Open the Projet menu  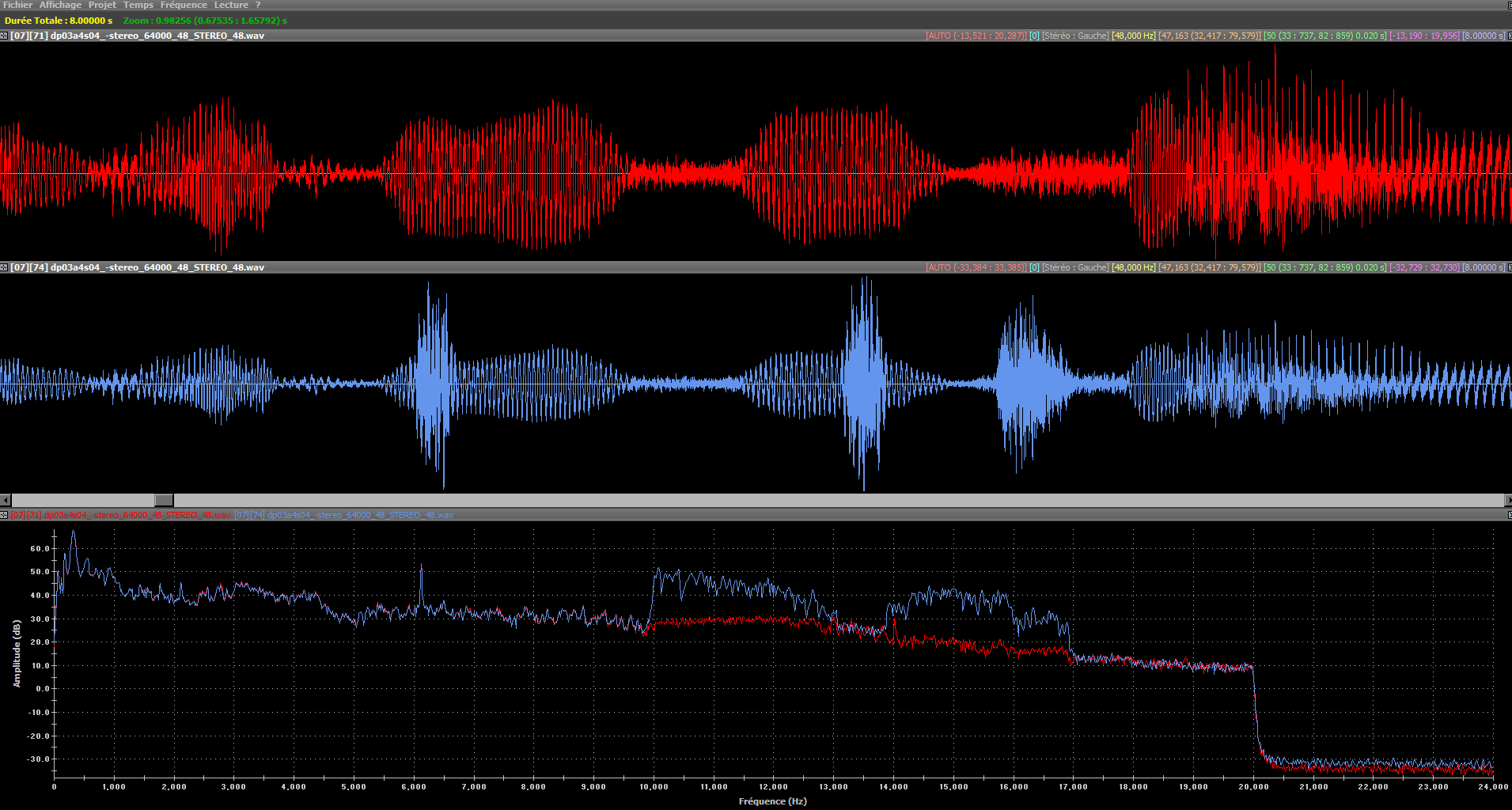102,5
